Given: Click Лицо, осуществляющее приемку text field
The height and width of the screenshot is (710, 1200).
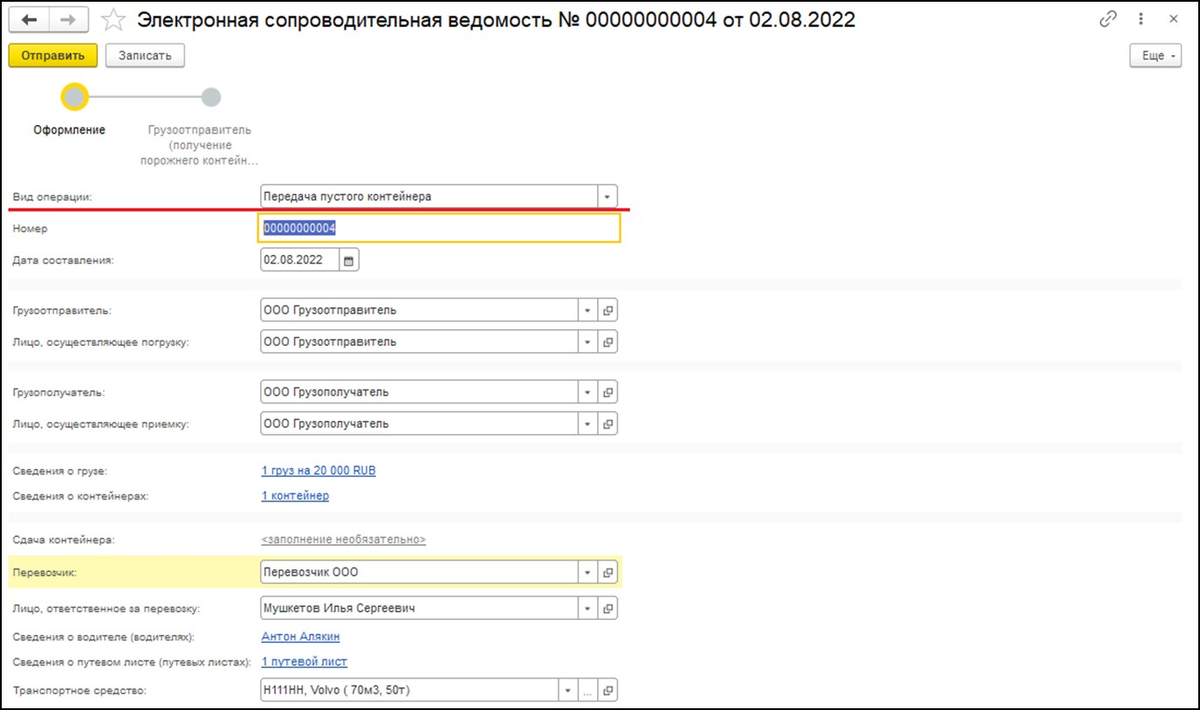Looking at the screenshot, I should (x=418, y=424).
